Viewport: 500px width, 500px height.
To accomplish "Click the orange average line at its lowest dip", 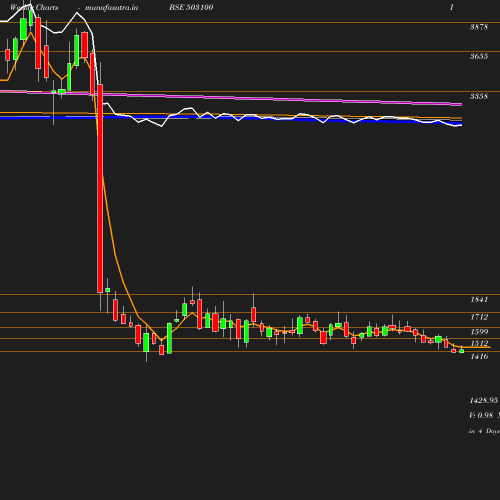I will tap(161, 340).
